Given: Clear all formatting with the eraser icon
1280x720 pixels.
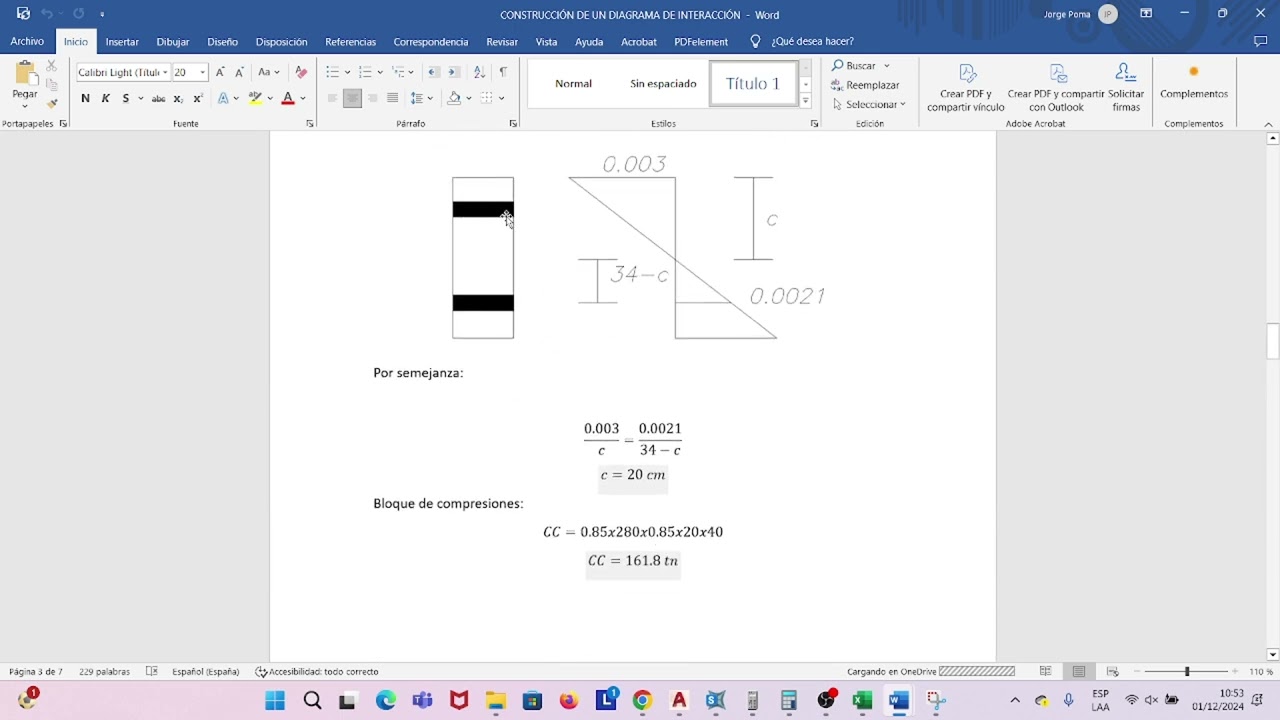Looking at the screenshot, I should coord(301,72).
